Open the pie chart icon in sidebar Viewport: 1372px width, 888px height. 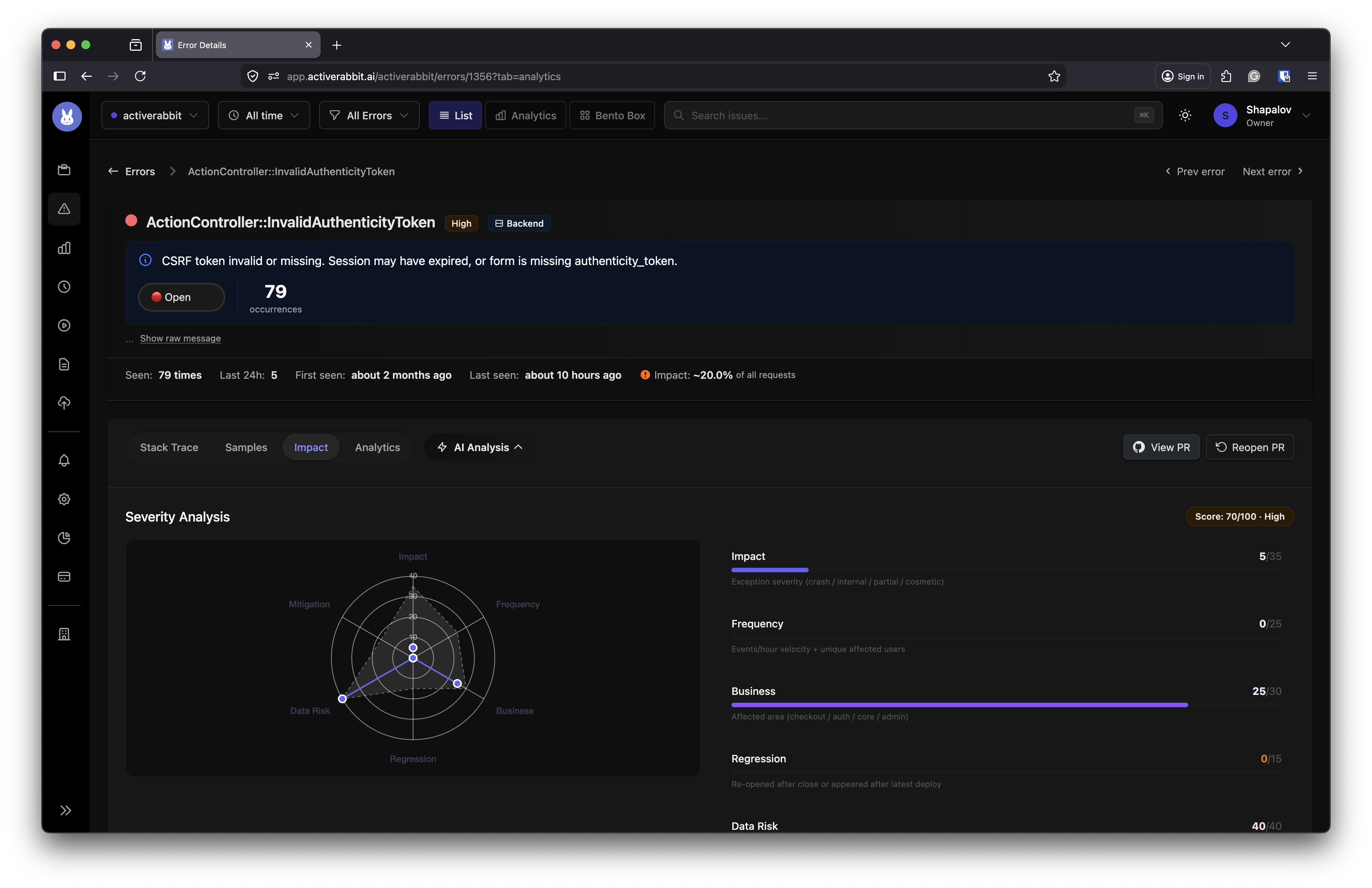point(64,538)
